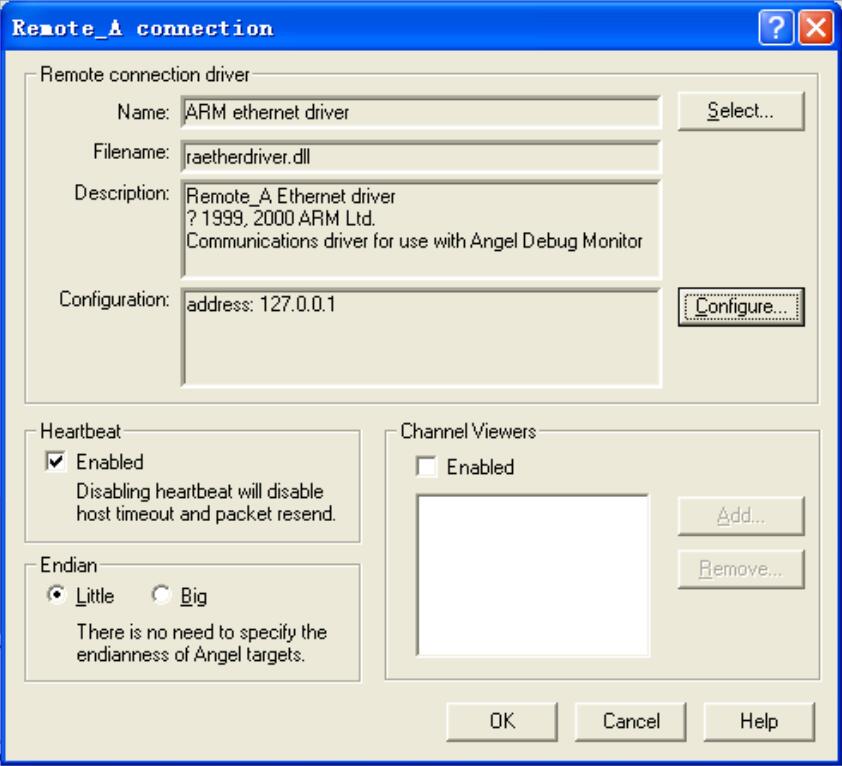Viewport: 842px width, 766px height.
Task: Click the Filename field raetherdriver.dll
Action: [x=421, y=157]
